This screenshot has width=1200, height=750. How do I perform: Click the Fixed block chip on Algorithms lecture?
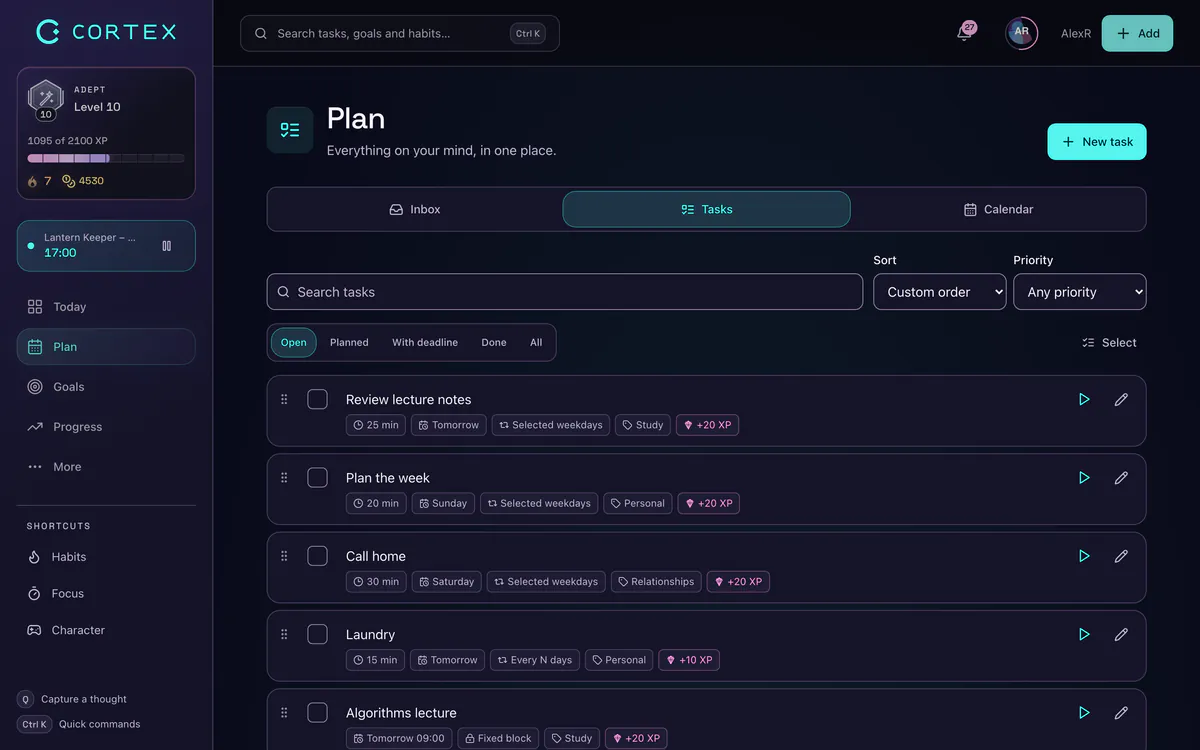pos(498,738)
